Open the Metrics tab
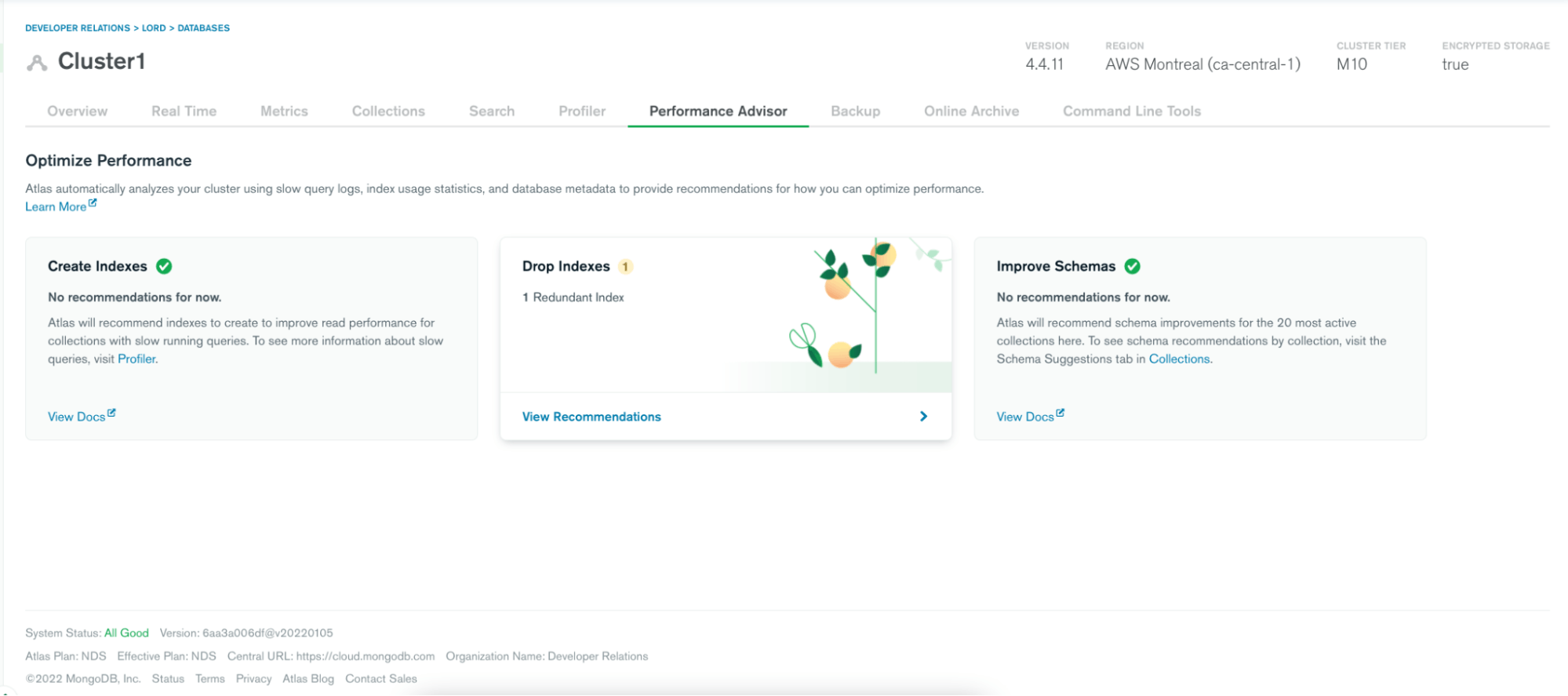 (284, 111)
